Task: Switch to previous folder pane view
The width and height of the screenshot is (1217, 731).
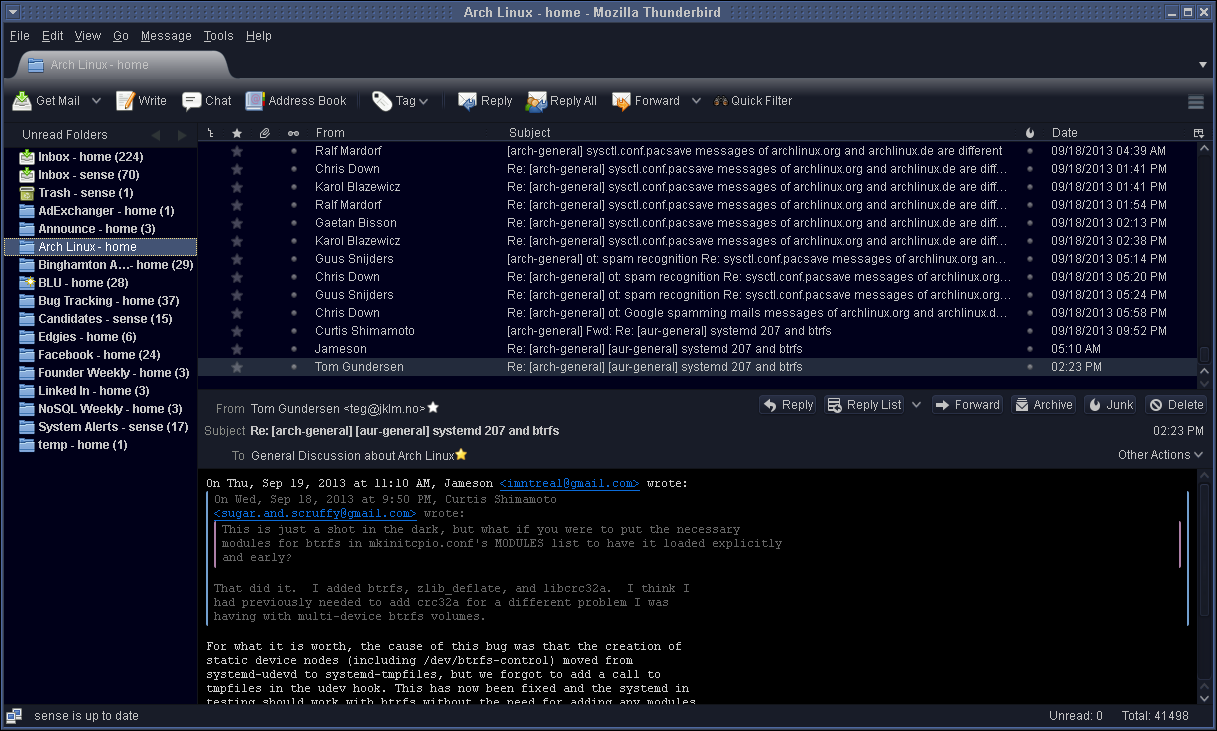Action: (x=155, y=135)
